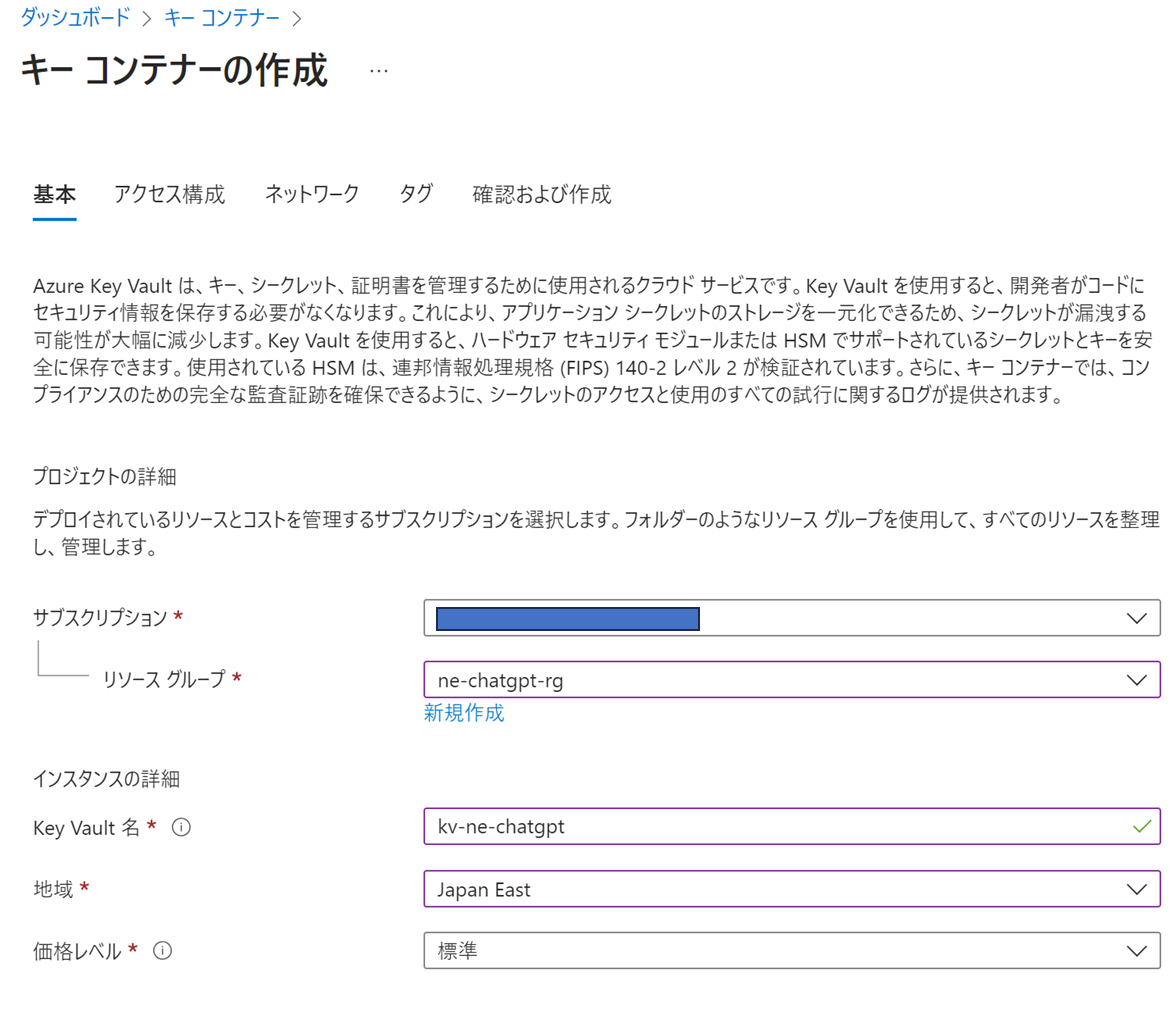Click the info icon next to Key Vault 名
The image size is (1176, 1009).
182,827
